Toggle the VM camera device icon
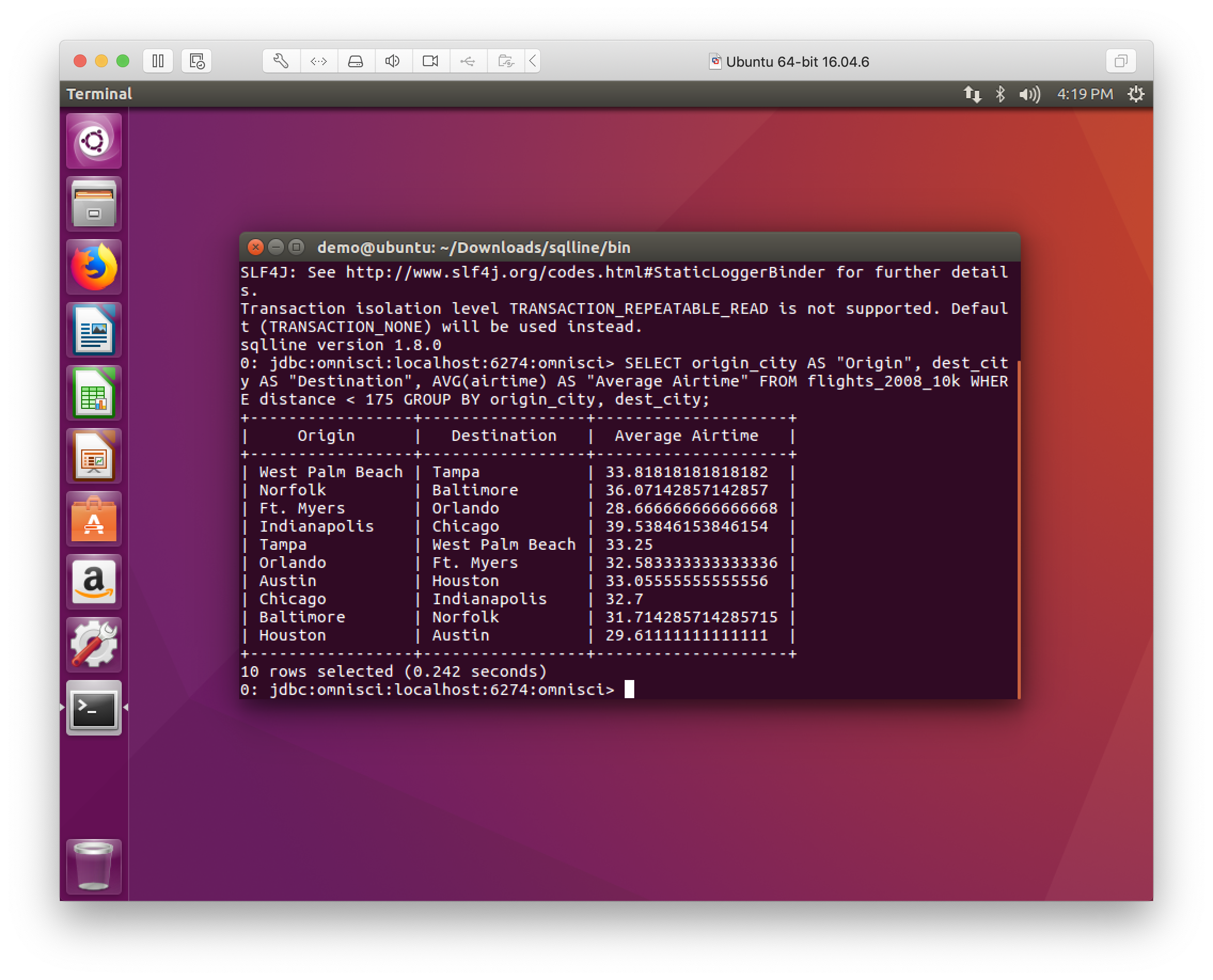Viewport: 1213px width, 980px height. coord(430,61)
